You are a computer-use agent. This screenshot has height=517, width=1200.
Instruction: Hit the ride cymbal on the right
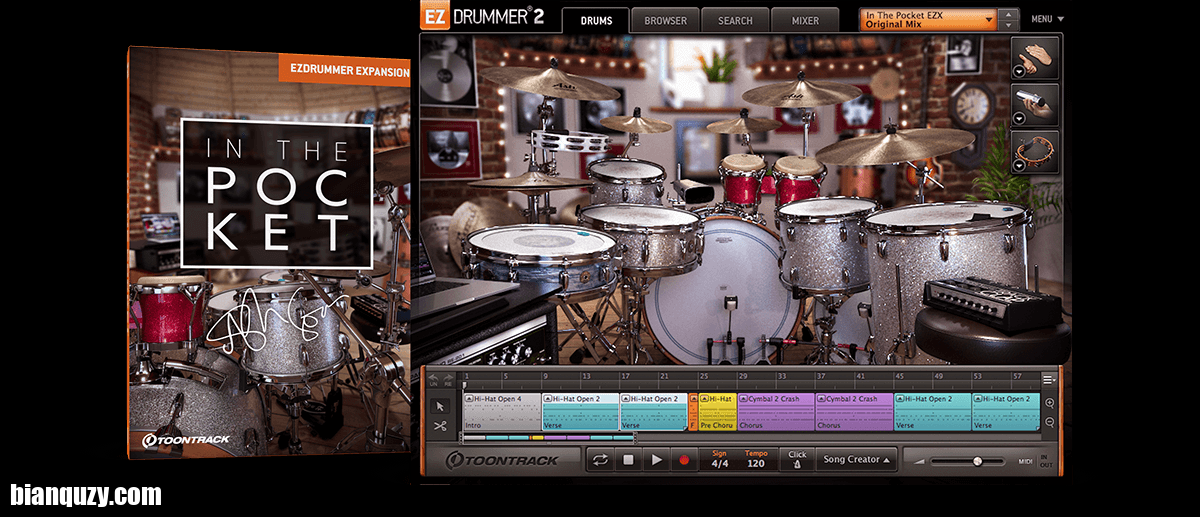click(897, 145)
